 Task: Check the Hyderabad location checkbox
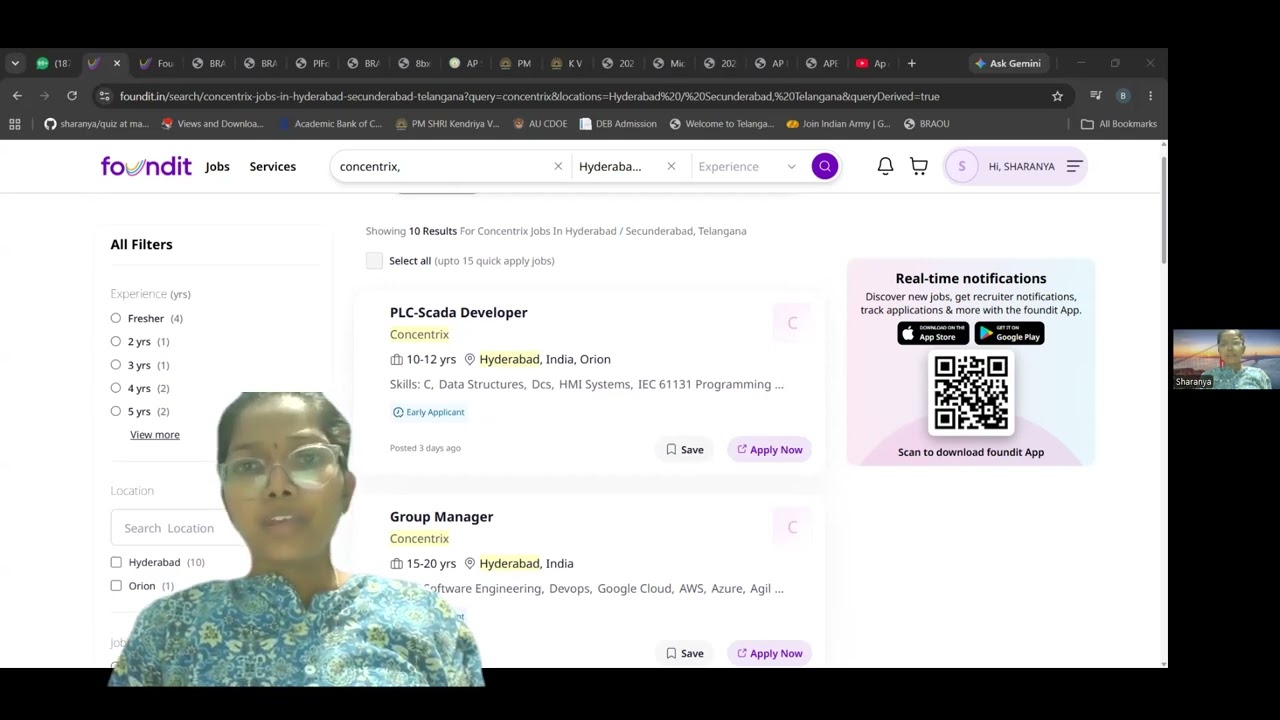point(116,562)
